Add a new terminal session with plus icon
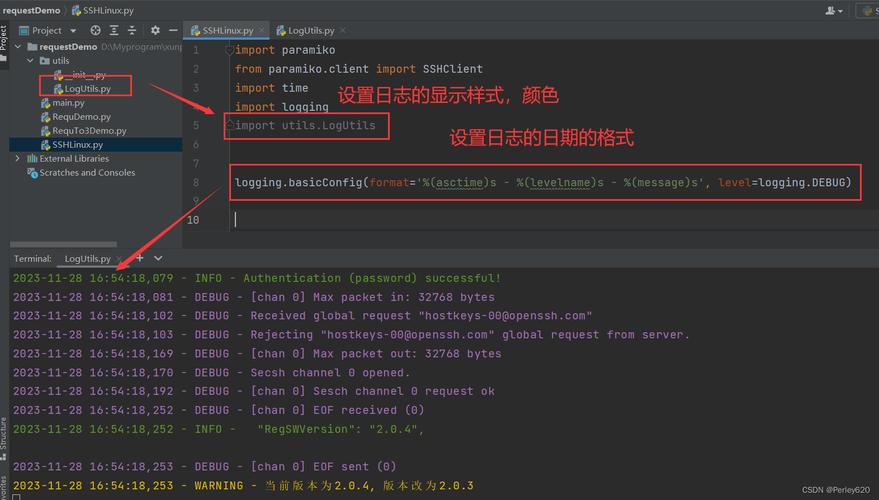 (141, 258)
